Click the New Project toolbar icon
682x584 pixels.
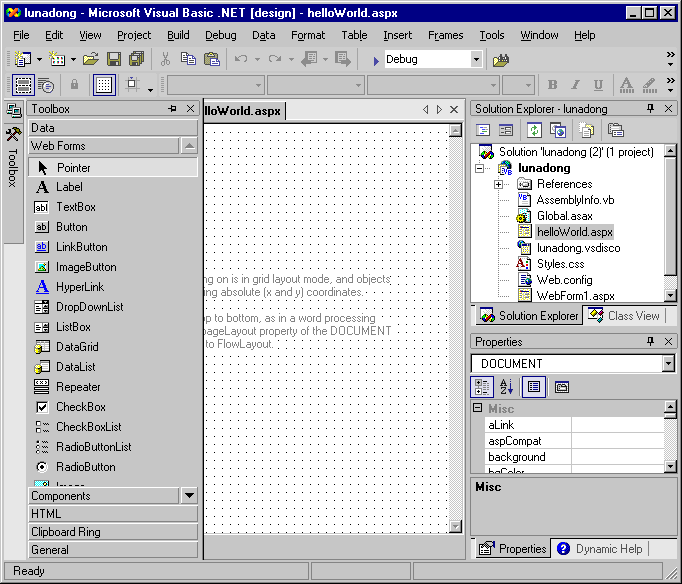22,59
